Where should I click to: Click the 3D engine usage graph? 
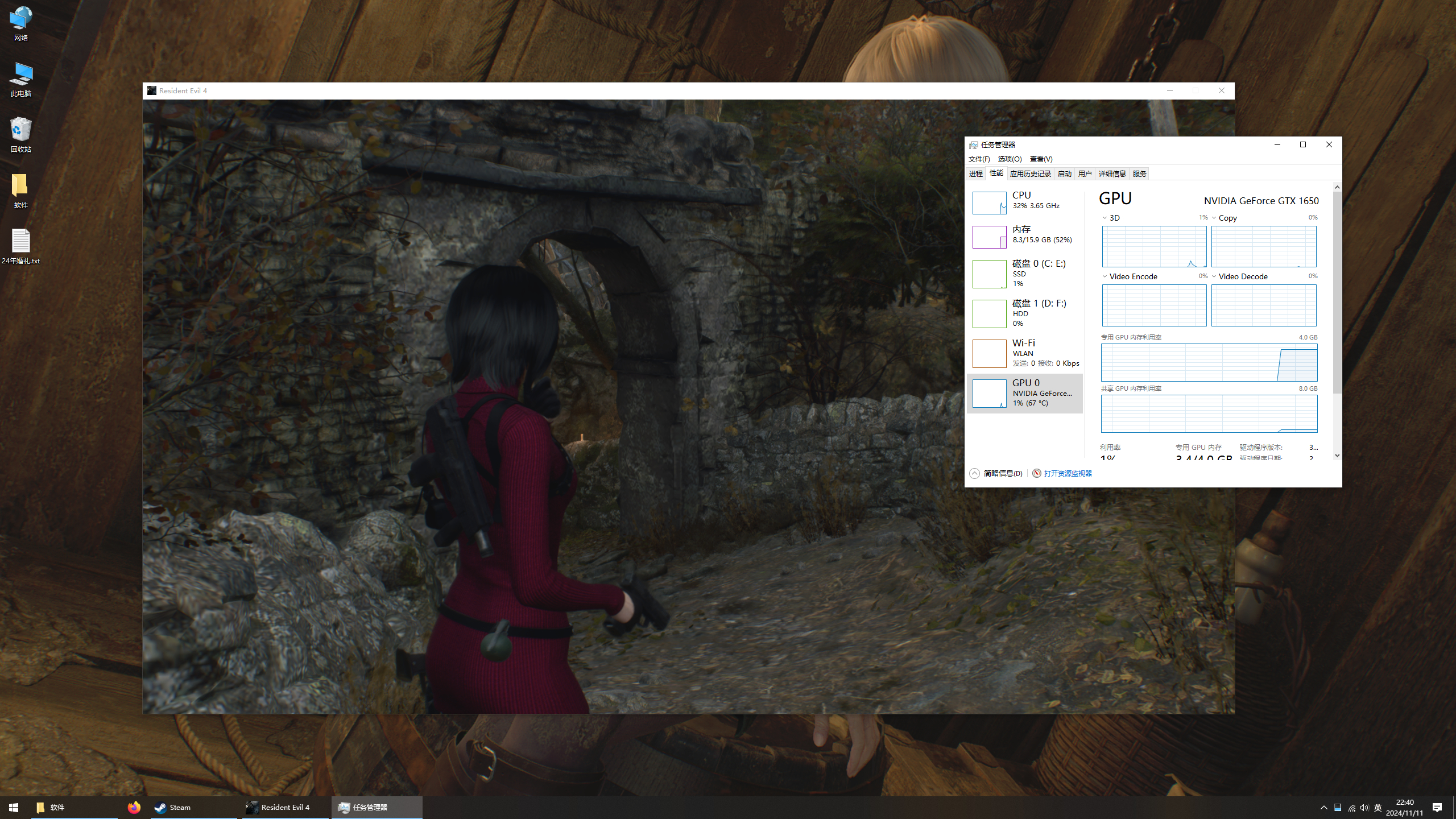click(x=1154, y=246)
